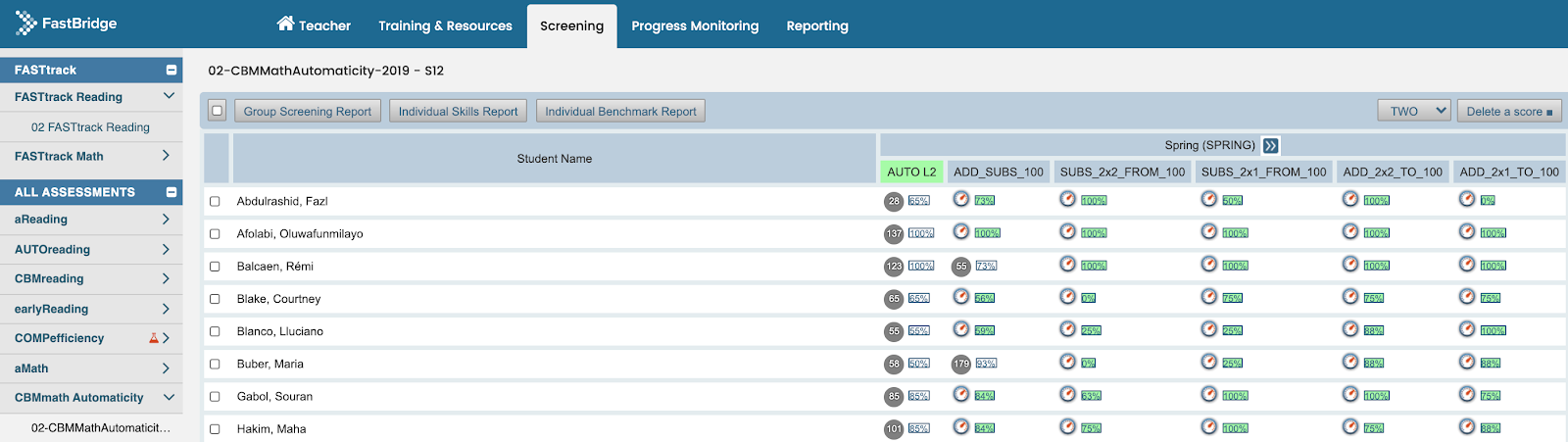Click the AUTO L2 column header
Image resolution: width=1568 pixels, height=442 pixels.
911,172
